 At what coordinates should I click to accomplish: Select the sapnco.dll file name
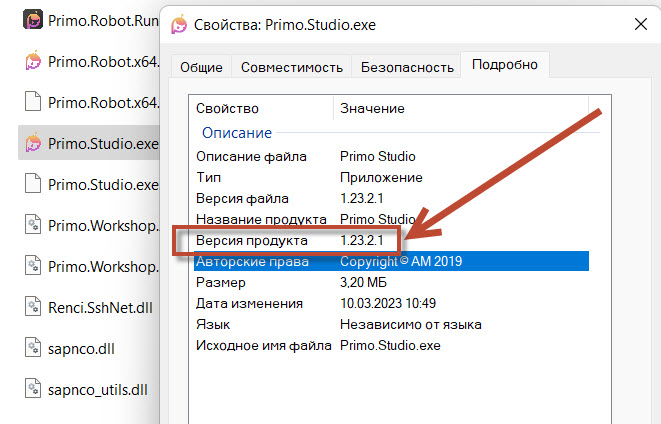coord(81,349)
